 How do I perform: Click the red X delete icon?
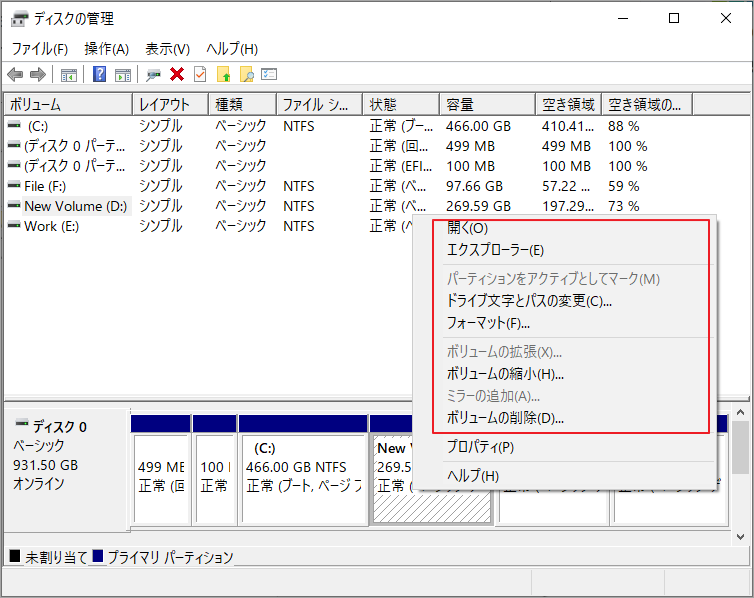point(177,75)
